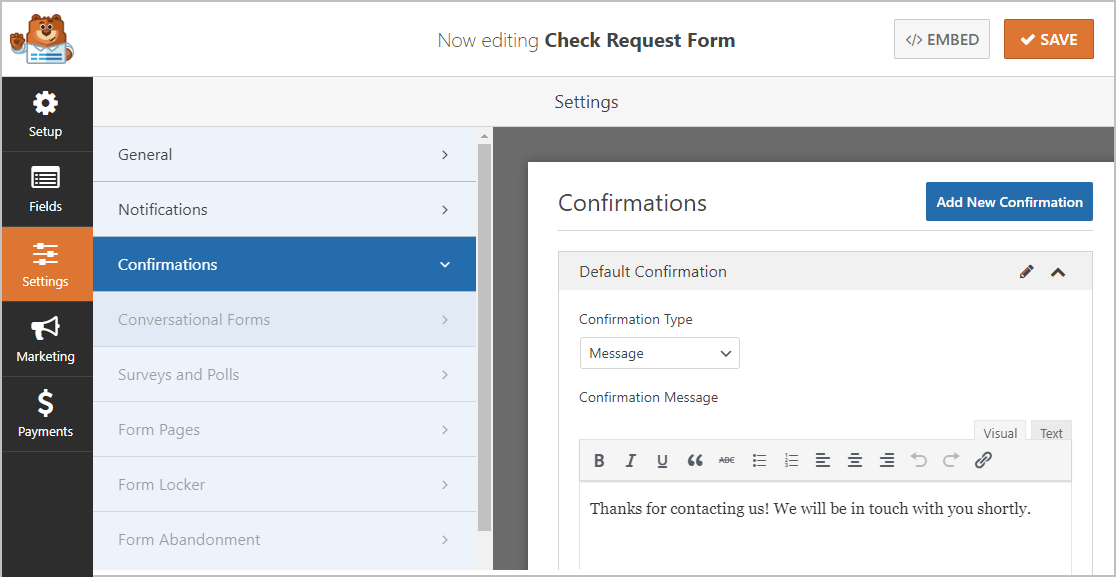Image resolution: width=1116 pixels, height=577 pixels.
Task: Open the Setup gear panel
Action: coord(46,114)
